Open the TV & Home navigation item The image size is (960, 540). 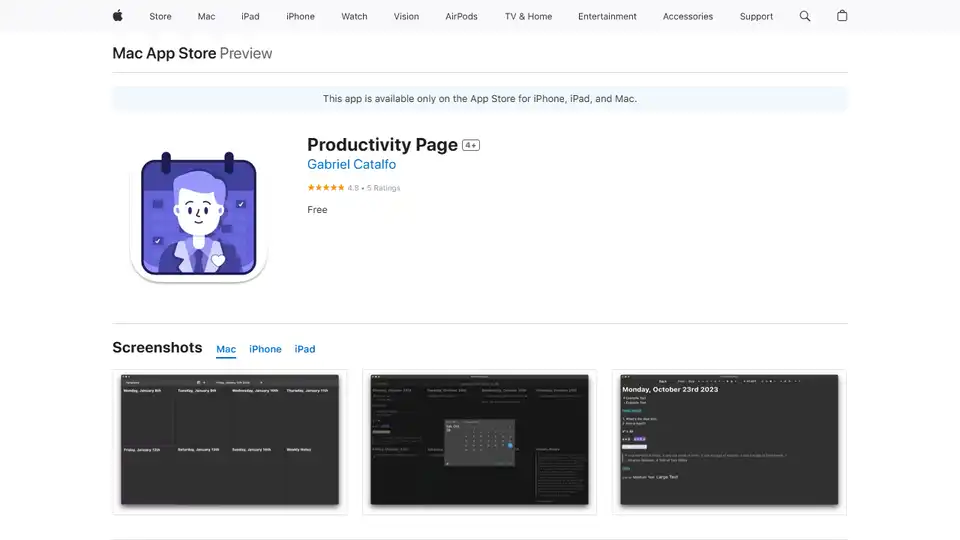coord(528,17)
